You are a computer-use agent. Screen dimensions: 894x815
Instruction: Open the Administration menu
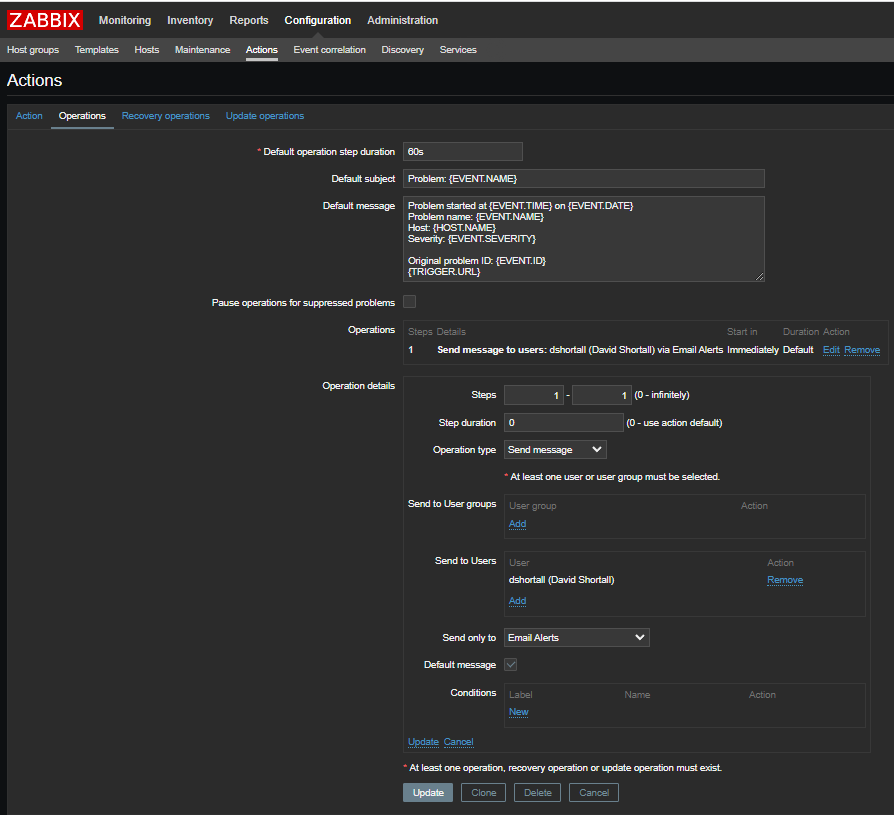coord(402,20)
